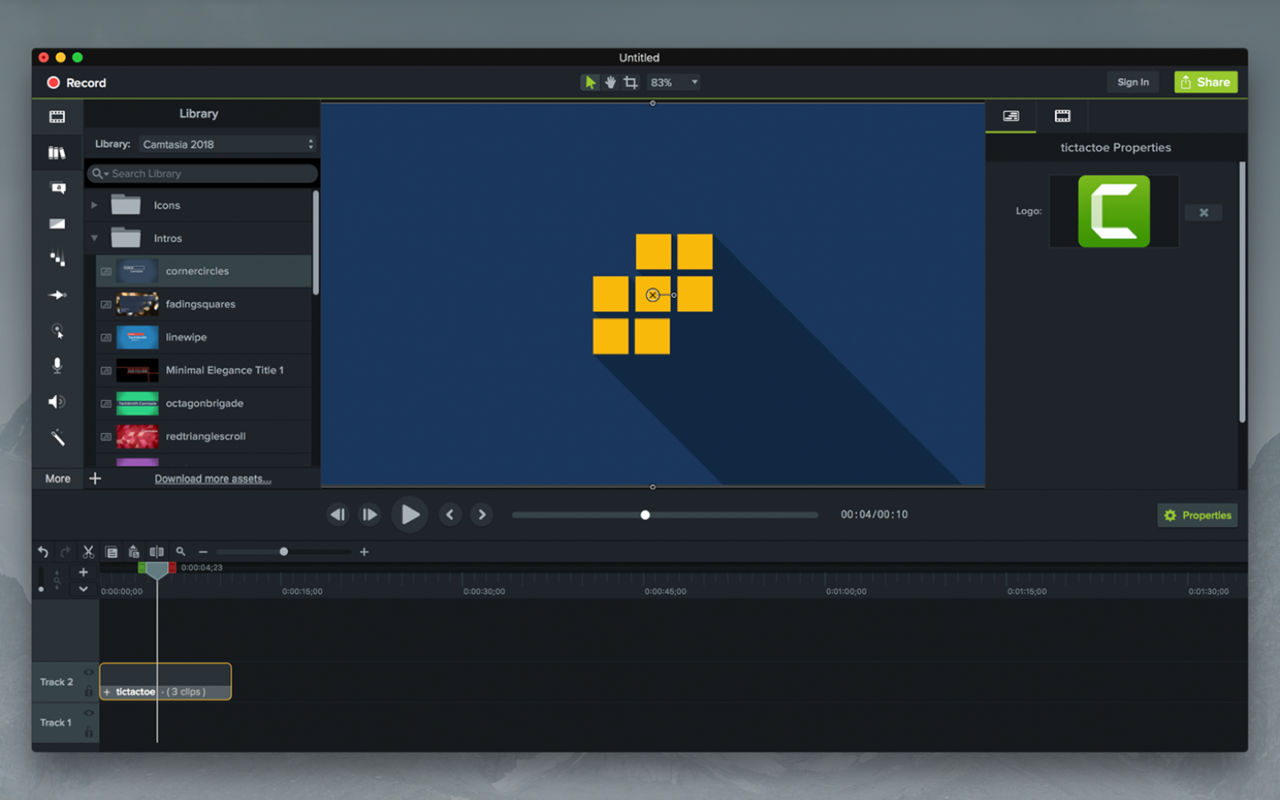Switch to visual properties tab
Viewport: 1280px width, 800px height.
pyautogui.click(x=1011, y=116)
